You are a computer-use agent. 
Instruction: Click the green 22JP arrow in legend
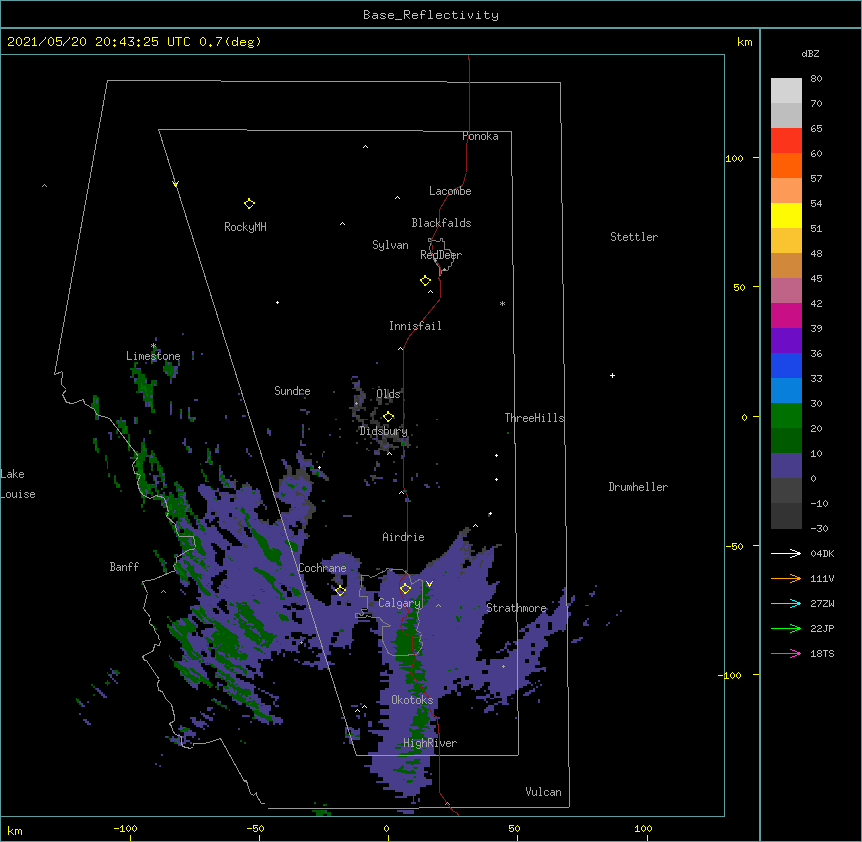point(786,628)
